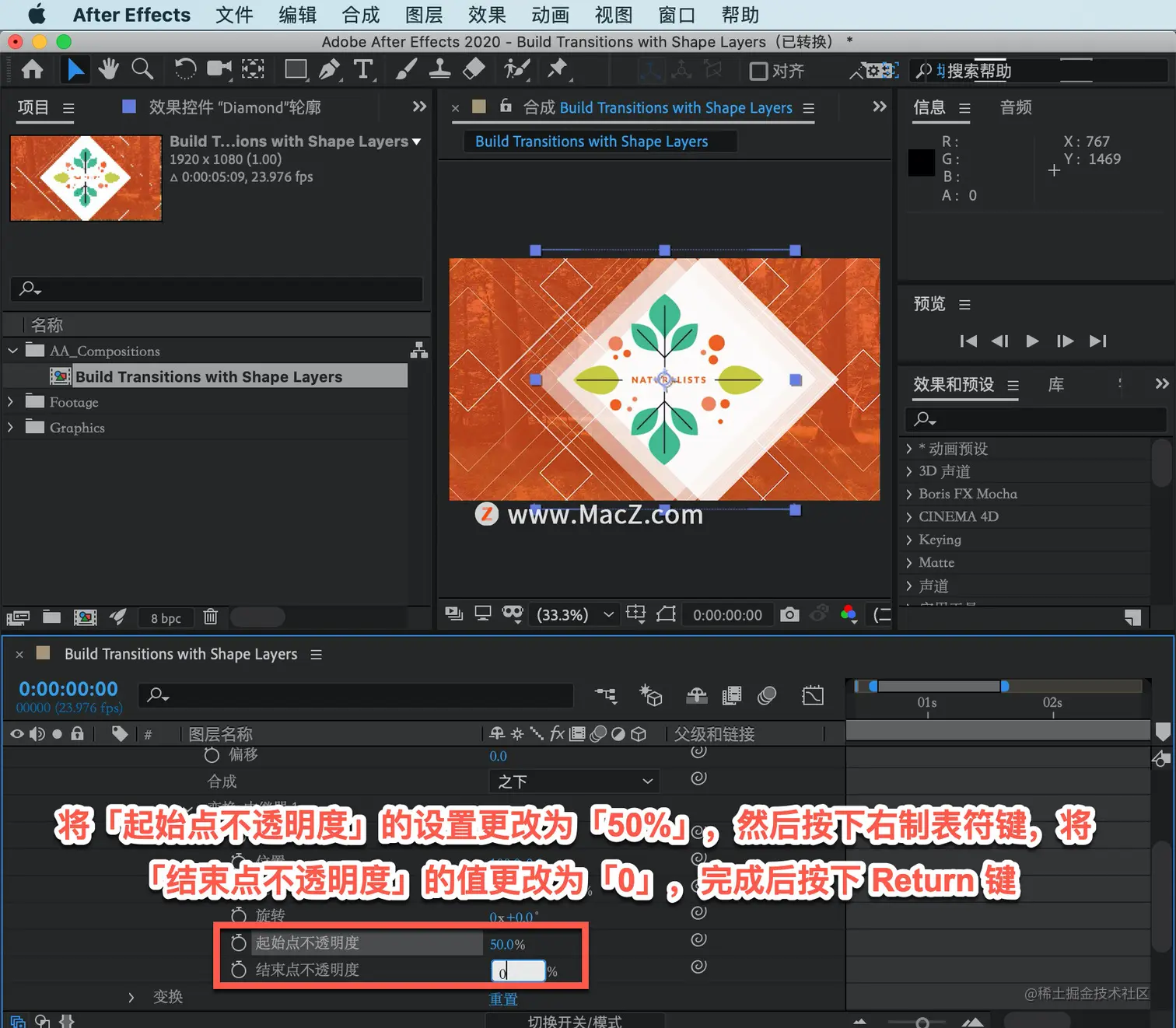Screen dimensions: 1176x1028
Task: Click the timeline zoom slider at bottom
Action: pyautogui.click(x=922, y=1022)
